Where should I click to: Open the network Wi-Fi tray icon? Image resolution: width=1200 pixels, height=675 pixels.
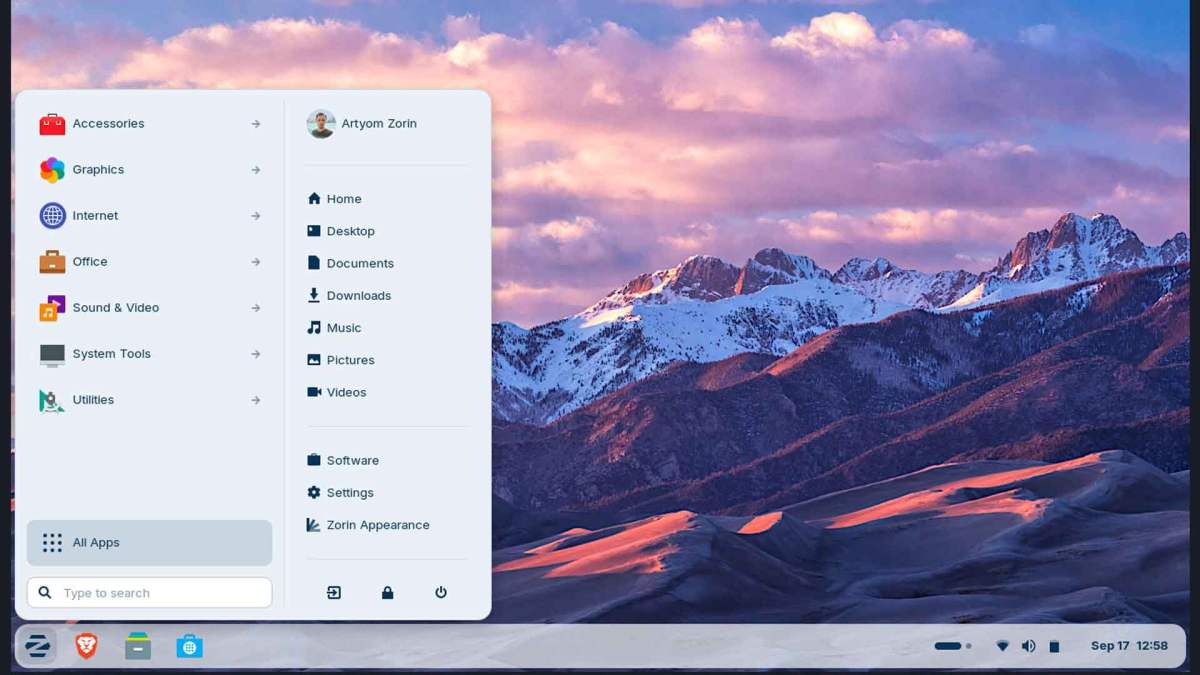[x=1002, y=646]
